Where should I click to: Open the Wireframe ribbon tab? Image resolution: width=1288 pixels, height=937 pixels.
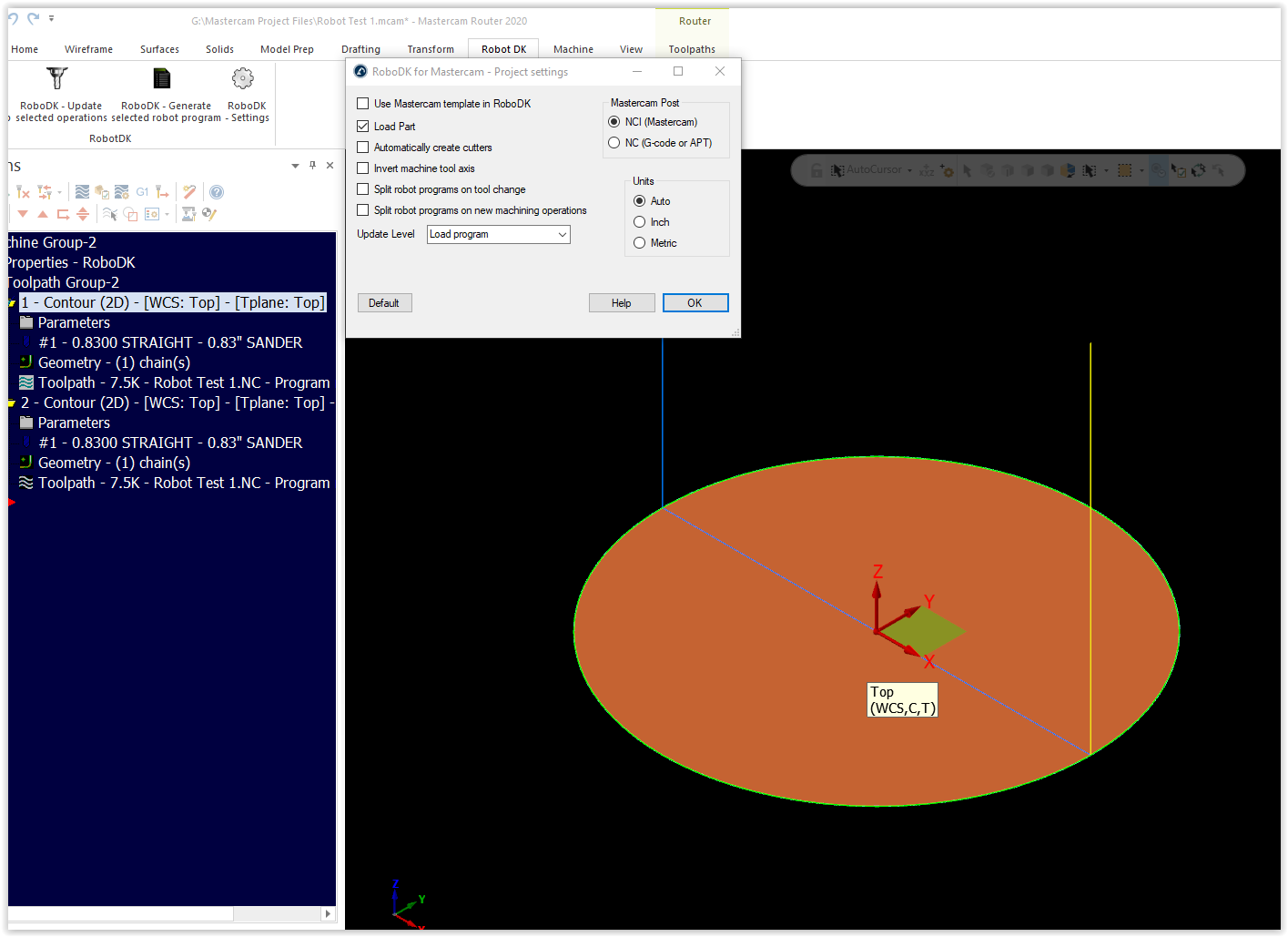click(88, 49)
